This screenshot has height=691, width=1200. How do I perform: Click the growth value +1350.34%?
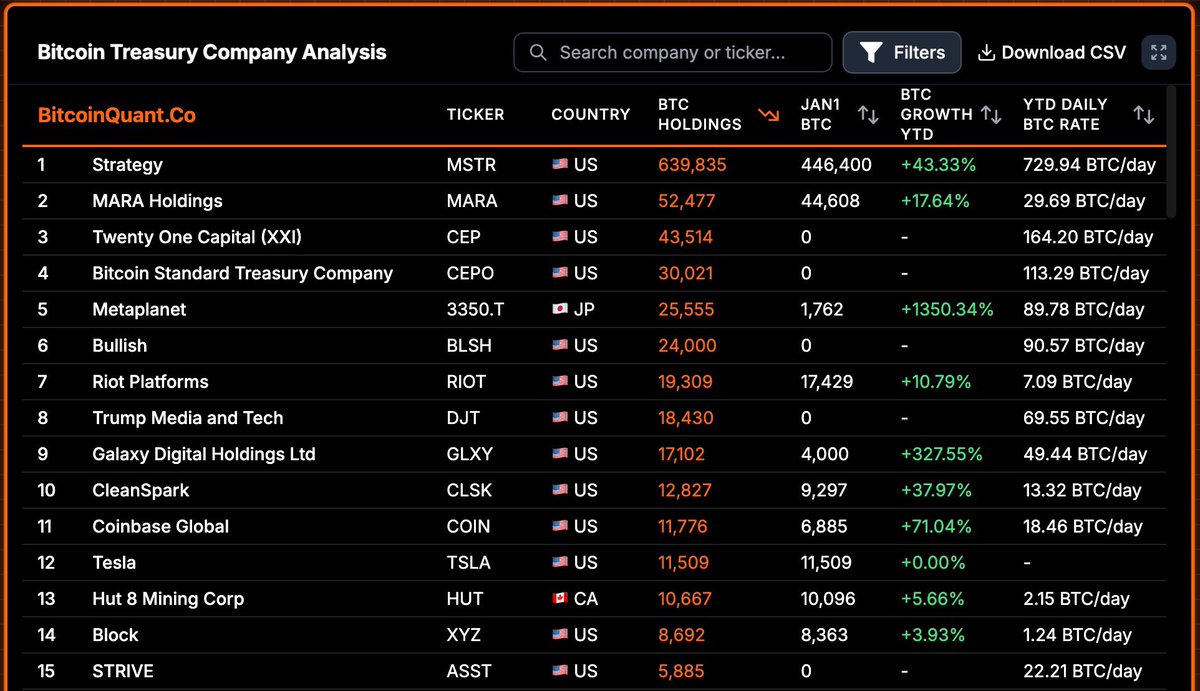tap(947, 310)
